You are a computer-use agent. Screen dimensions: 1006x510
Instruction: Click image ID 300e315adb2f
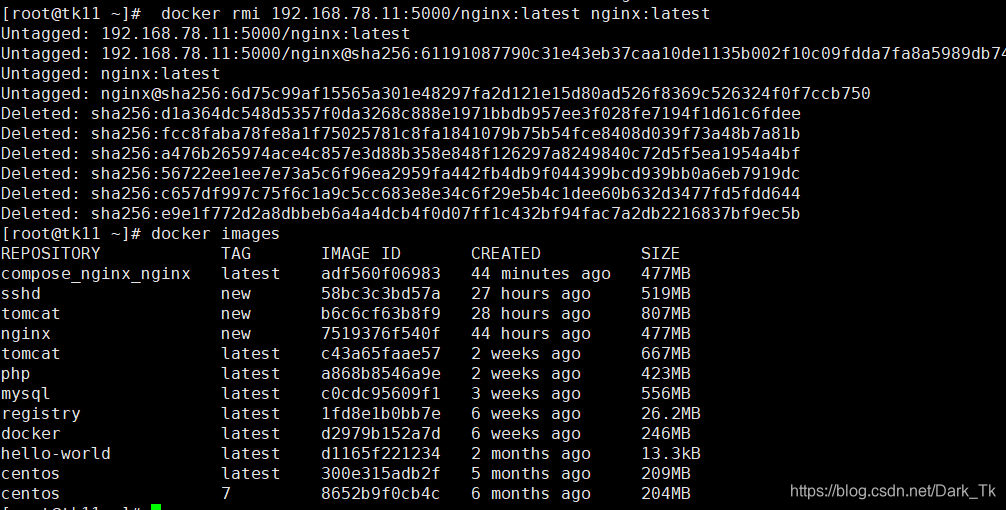coord(380,473)
